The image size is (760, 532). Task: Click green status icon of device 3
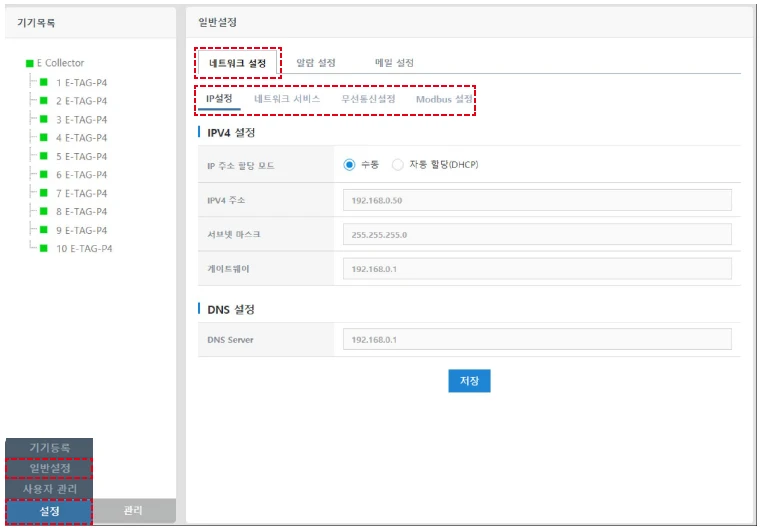click(x=44, y=119)
